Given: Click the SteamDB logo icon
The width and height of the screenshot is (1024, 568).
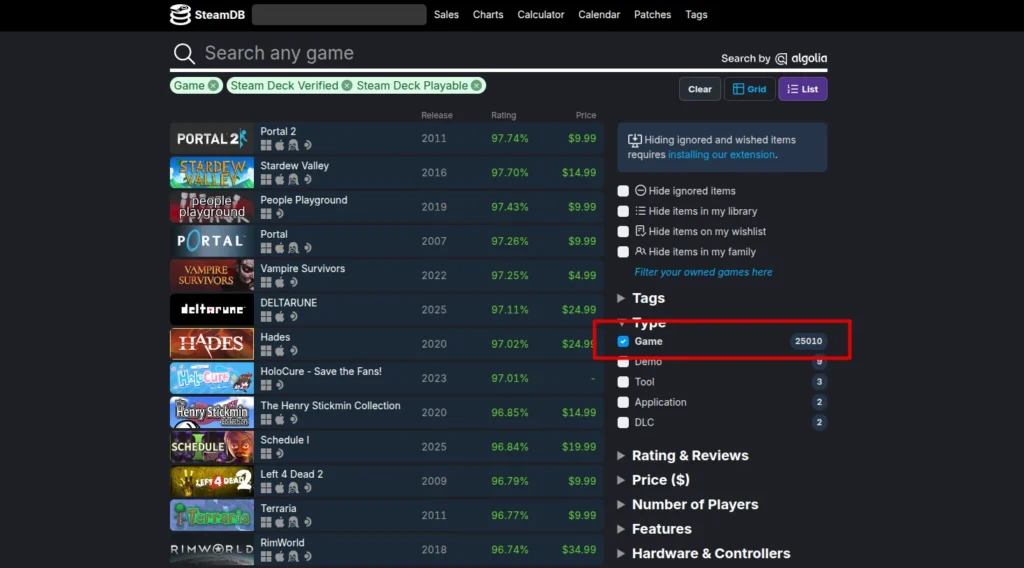Looking at the screenshot, I should click(180, 14).
